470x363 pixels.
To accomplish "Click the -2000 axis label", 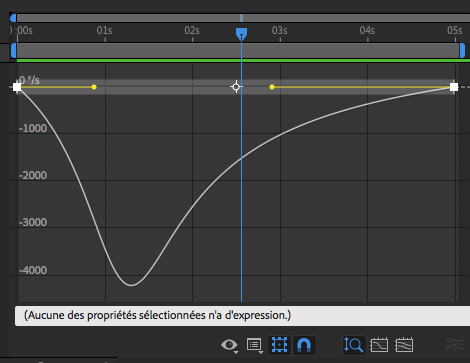I will pos(33,175).
